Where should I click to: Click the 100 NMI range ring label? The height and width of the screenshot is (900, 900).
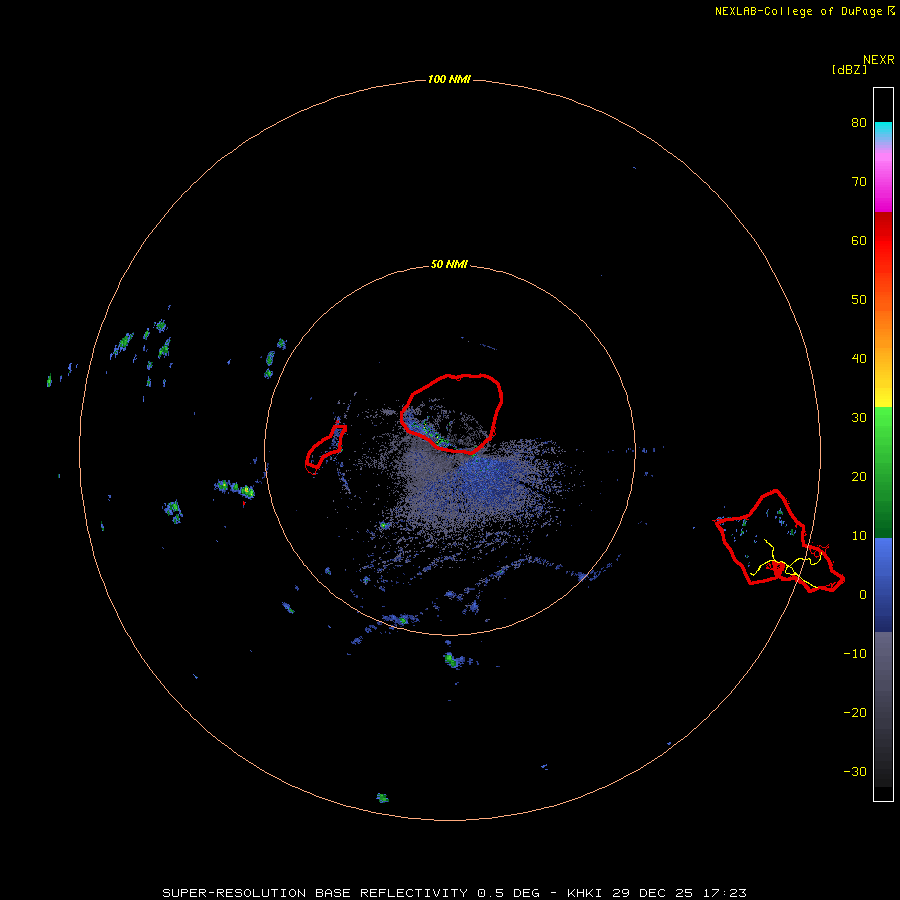pyautogui.click(x=449, y=79)
